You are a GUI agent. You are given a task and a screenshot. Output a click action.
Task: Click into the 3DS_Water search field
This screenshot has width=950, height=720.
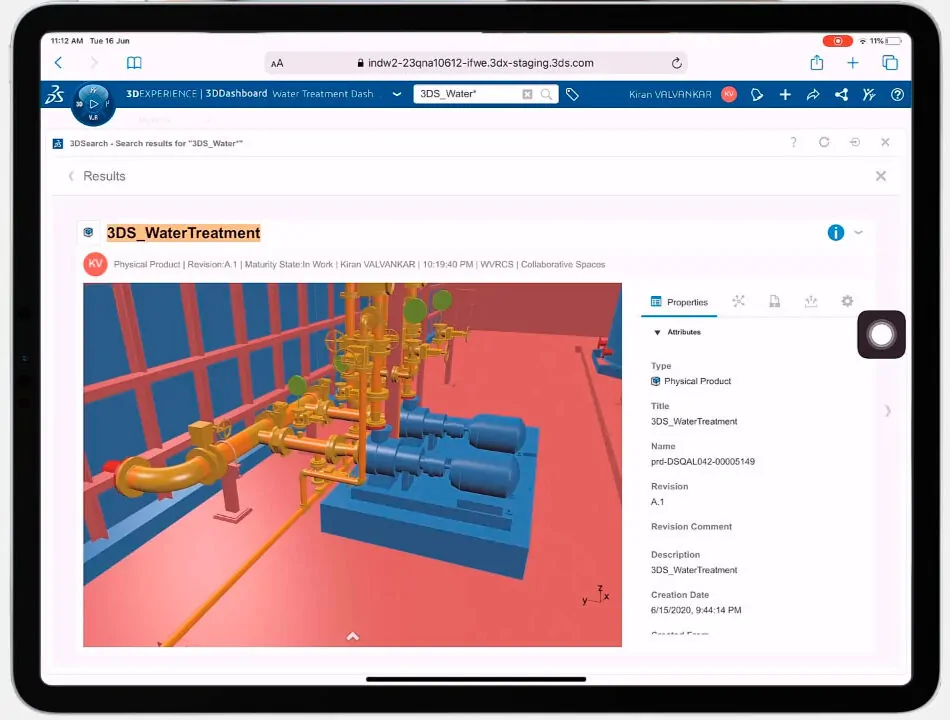(x=467, y=94)
